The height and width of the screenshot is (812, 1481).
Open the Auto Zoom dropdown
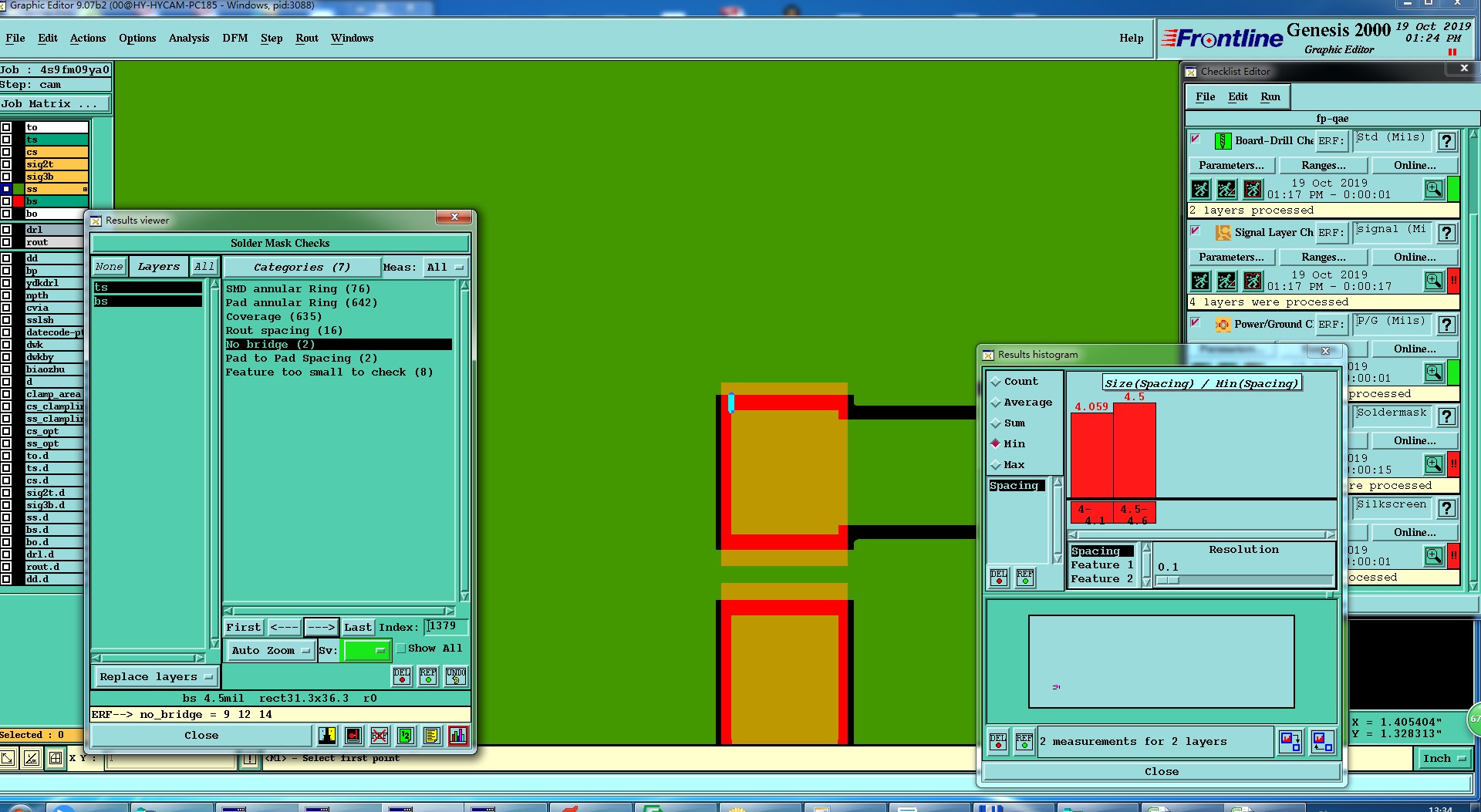pyautogui.click(x=270, y=651)
